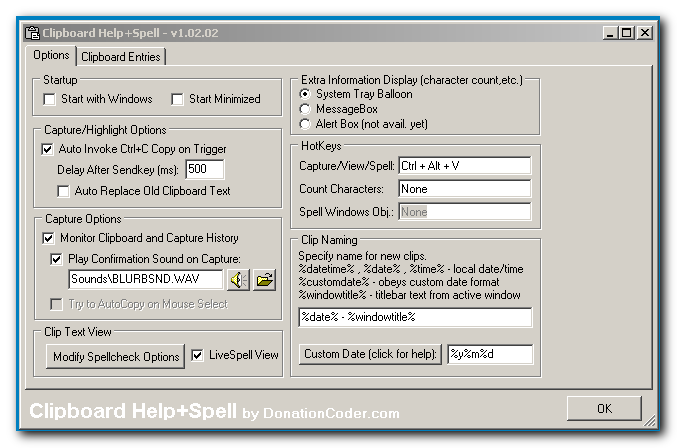
Task: Click the clipboard app icon in title bar
Action: tap(32, 33)
